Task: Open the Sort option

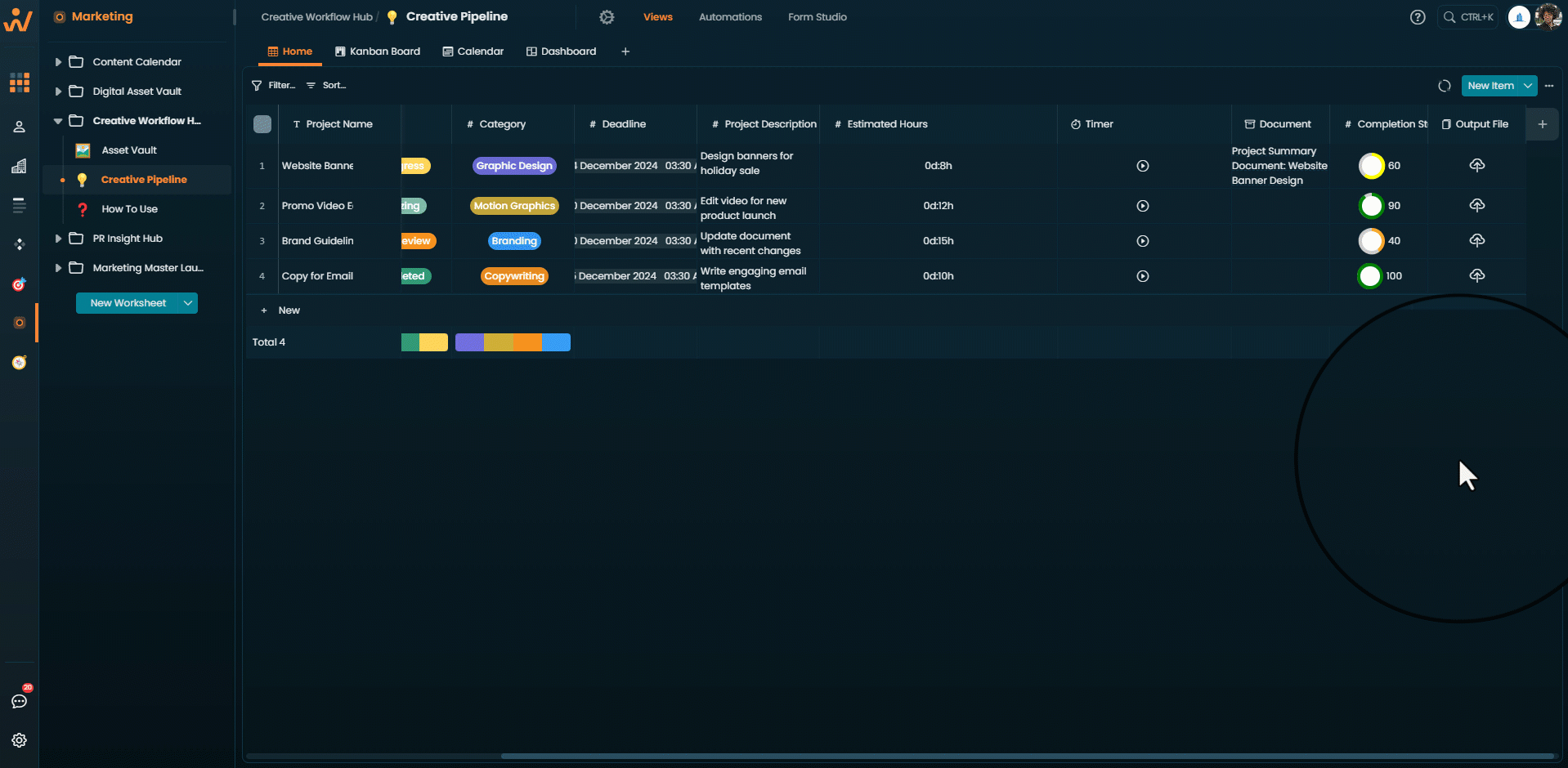Action: 326,85
